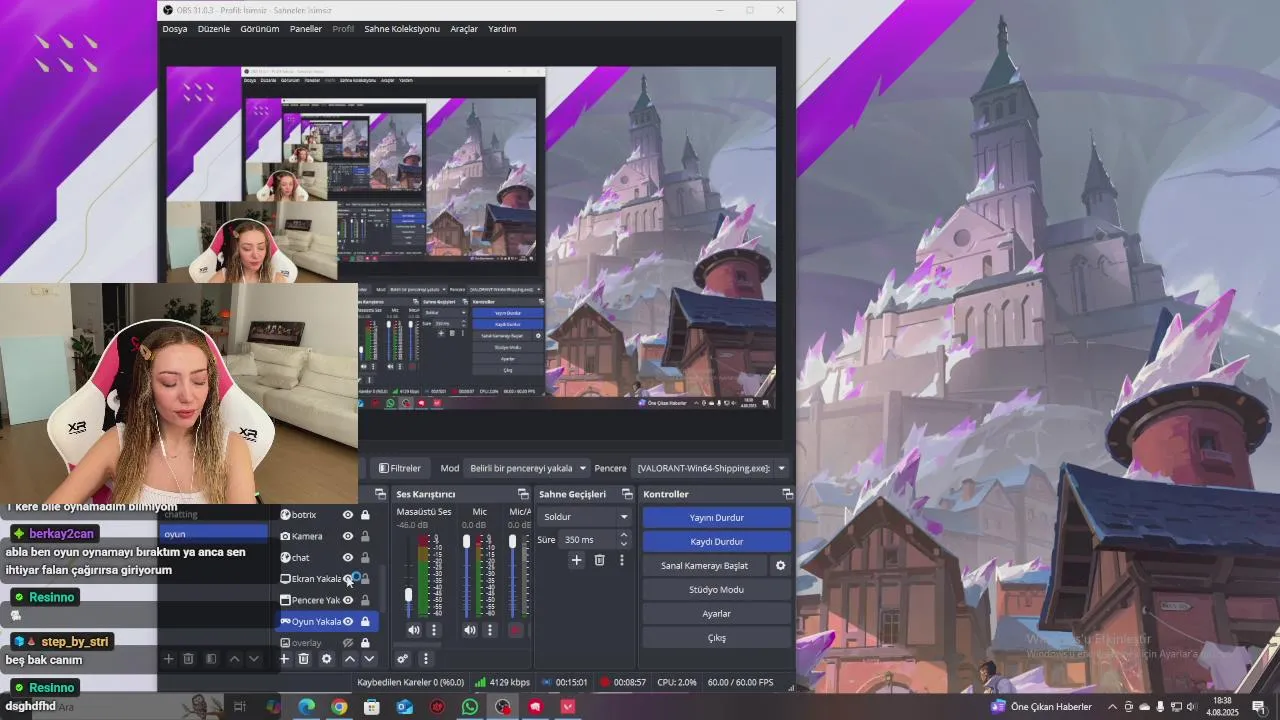Open advanced audio properties gears icon
This screenshot has width=1280, height=720.
coord(402,659)
